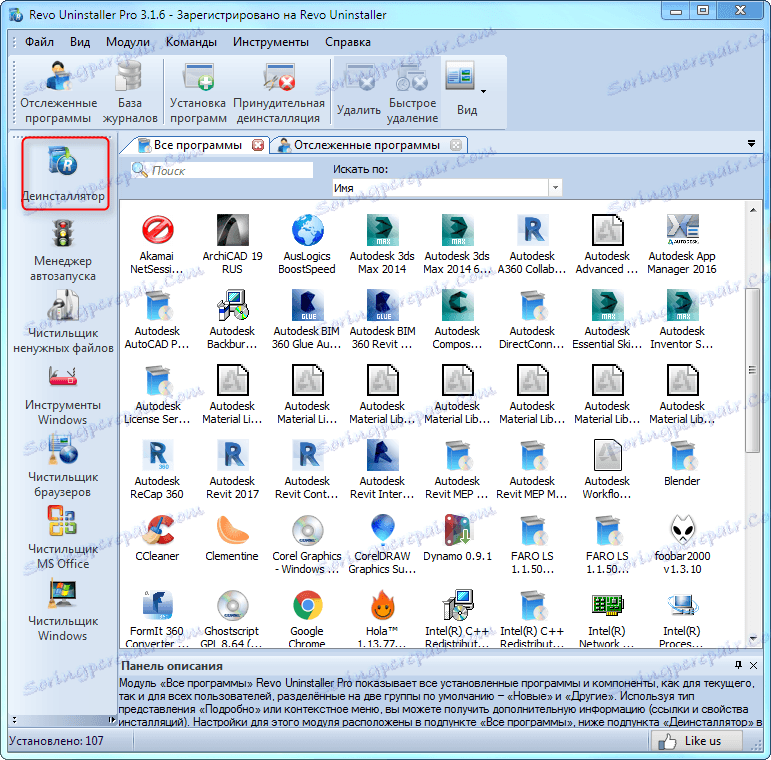This screenshot has width=771, height=760.
Task: Expand the Искать по combo box
Action: [555, 188]
